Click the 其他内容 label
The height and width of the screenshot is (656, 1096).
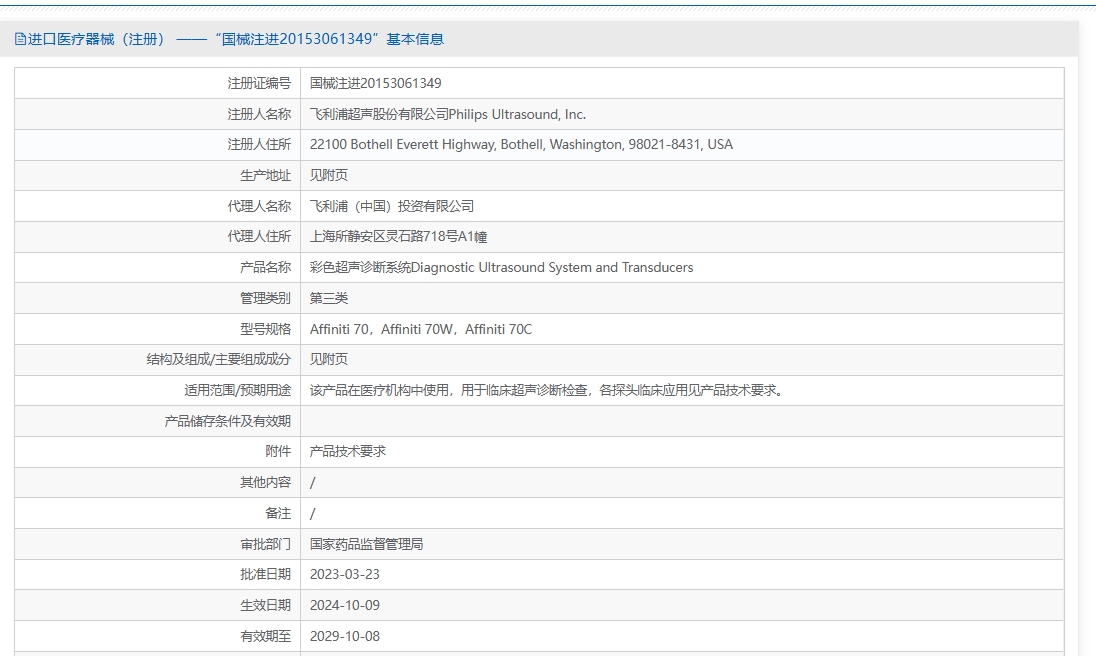[x=265, y=482]
